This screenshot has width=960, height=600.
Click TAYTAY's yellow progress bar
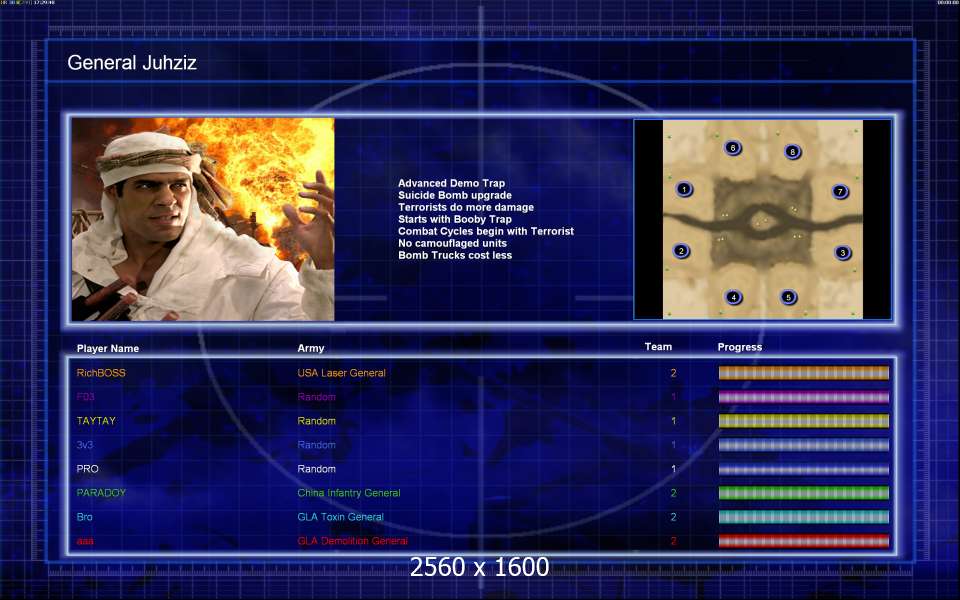pyautogui.click(x=803, y=421)
